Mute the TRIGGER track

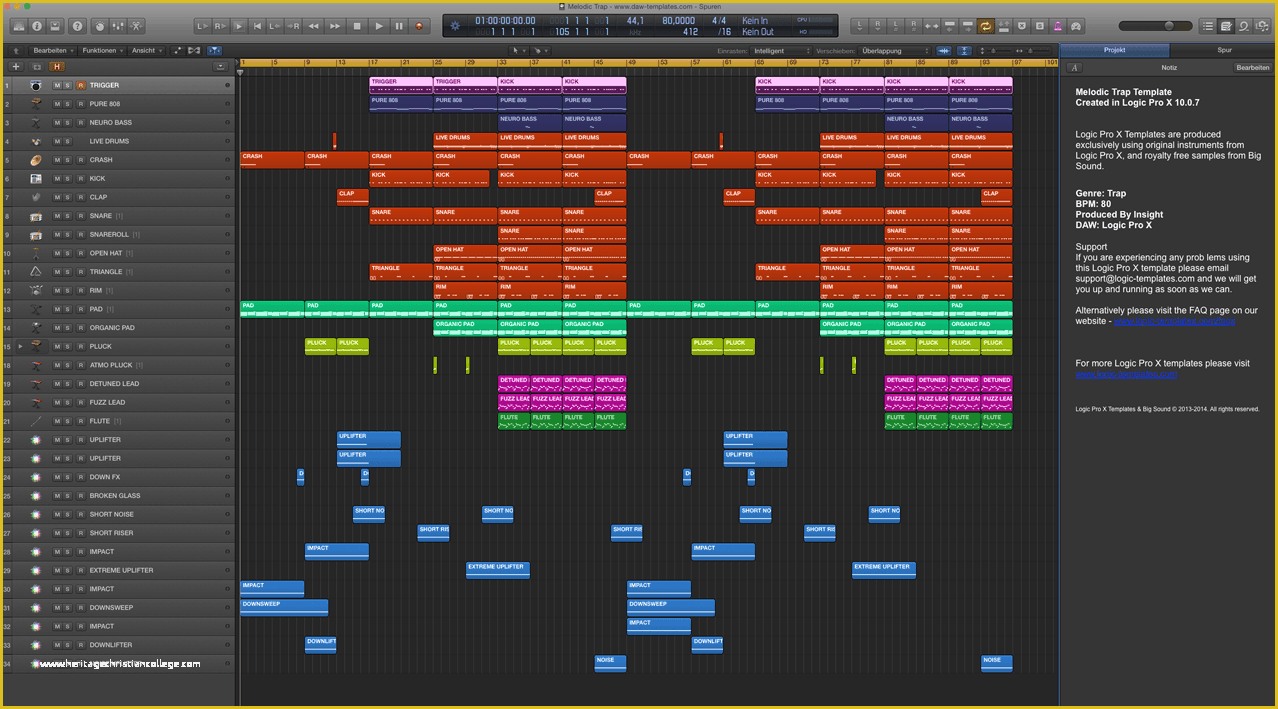[x=57, y=85]
